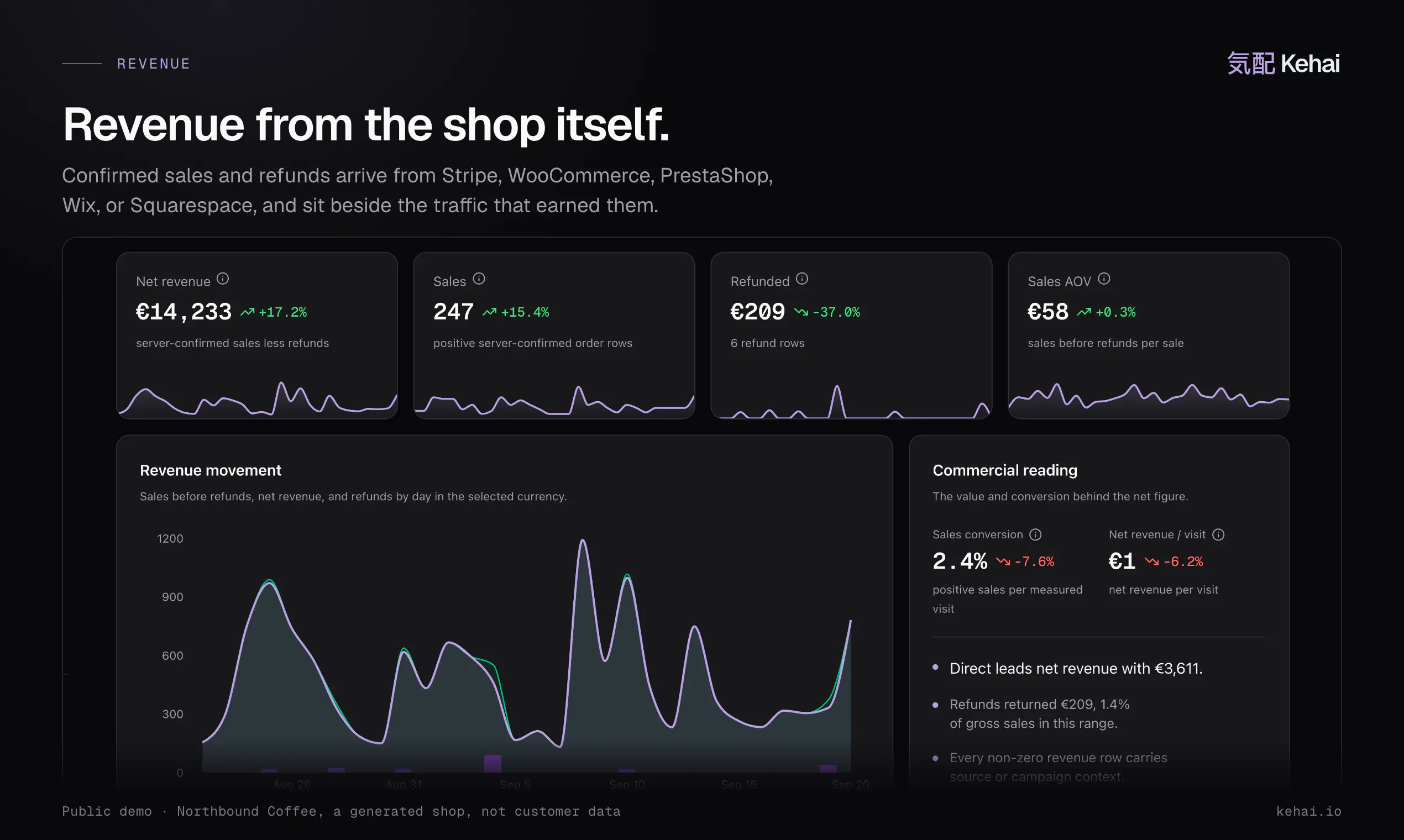
Task: Click the €209 refunded value
Action: [x=757, y=312]
